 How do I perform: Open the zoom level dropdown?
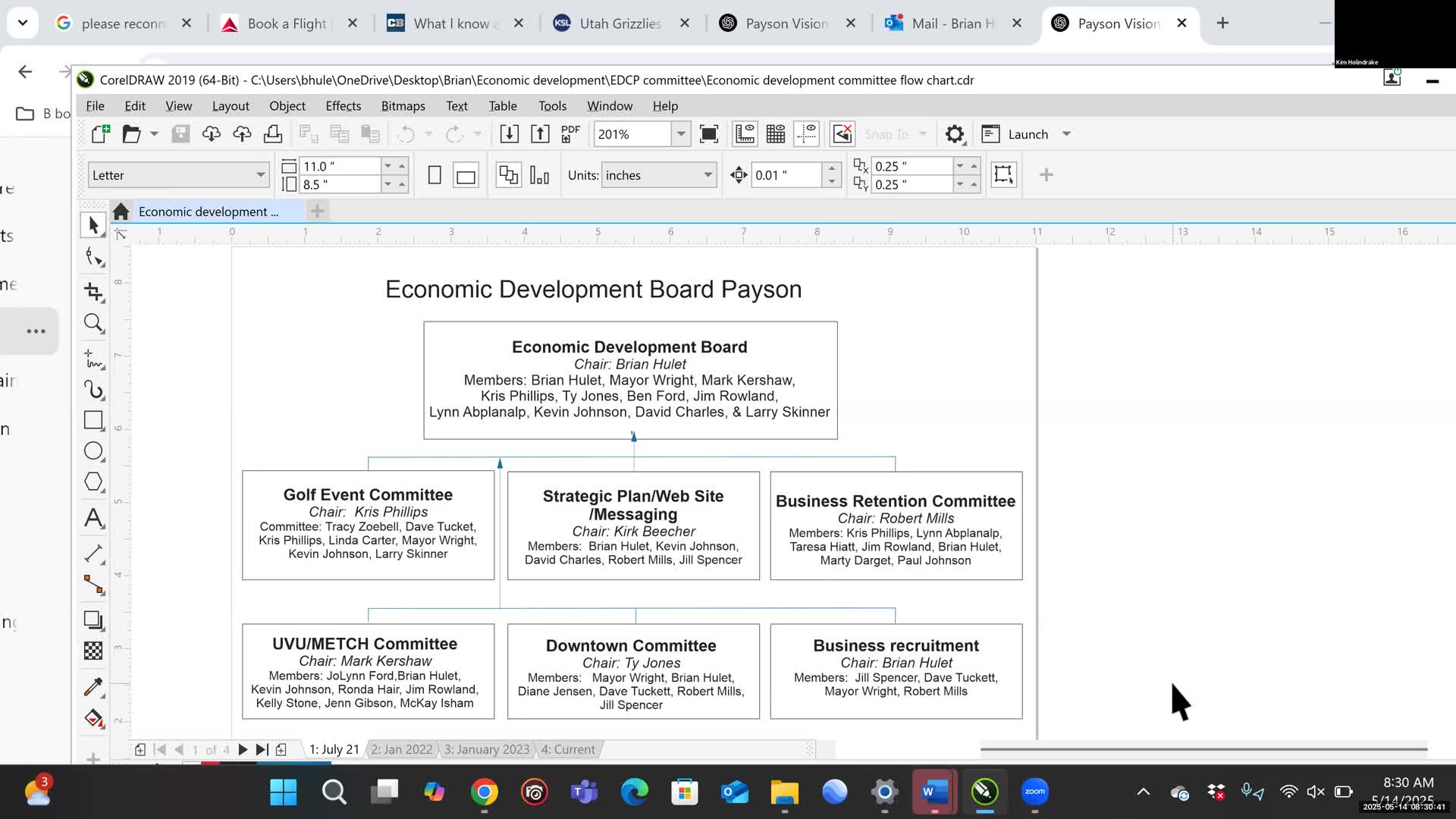click(681, 134)
